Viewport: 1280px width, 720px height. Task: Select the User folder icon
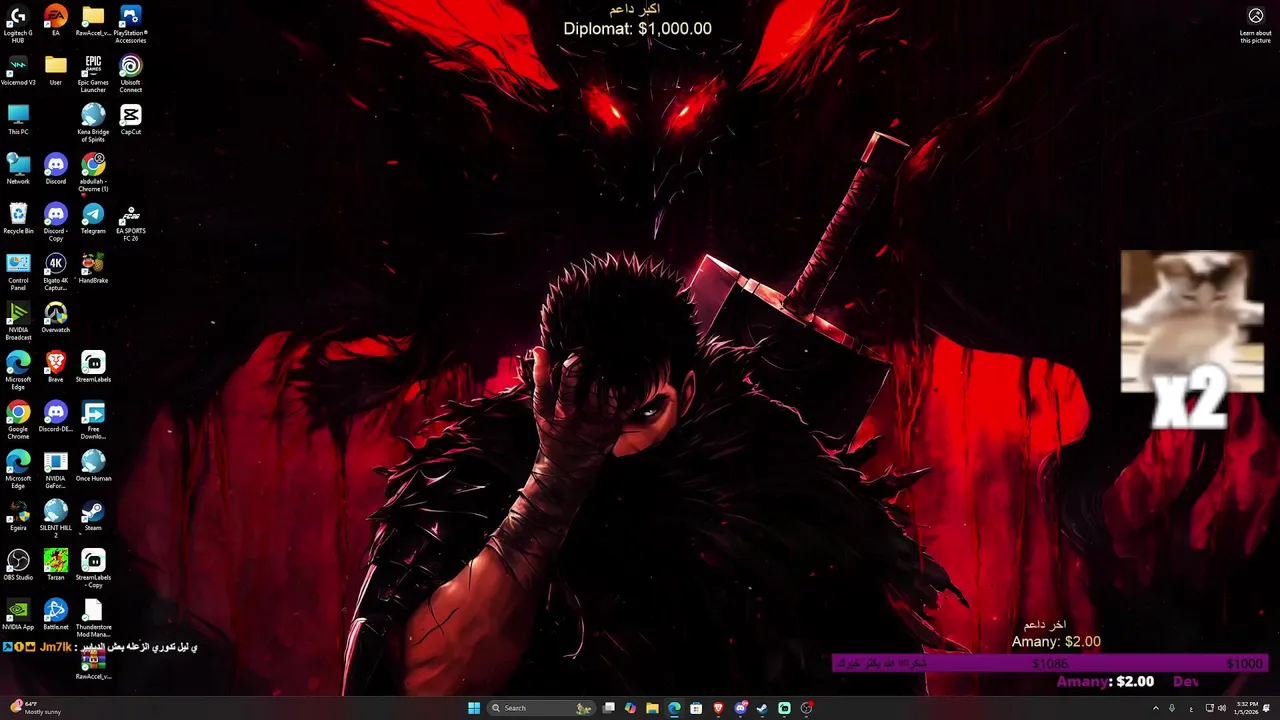click(x=56, y=70)
